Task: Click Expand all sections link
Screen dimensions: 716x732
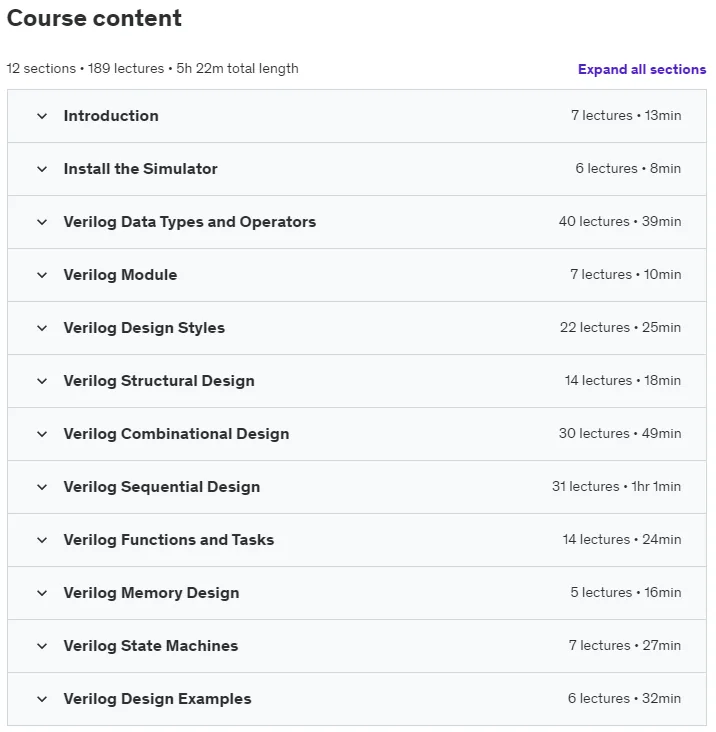Action: coord(642,69)
